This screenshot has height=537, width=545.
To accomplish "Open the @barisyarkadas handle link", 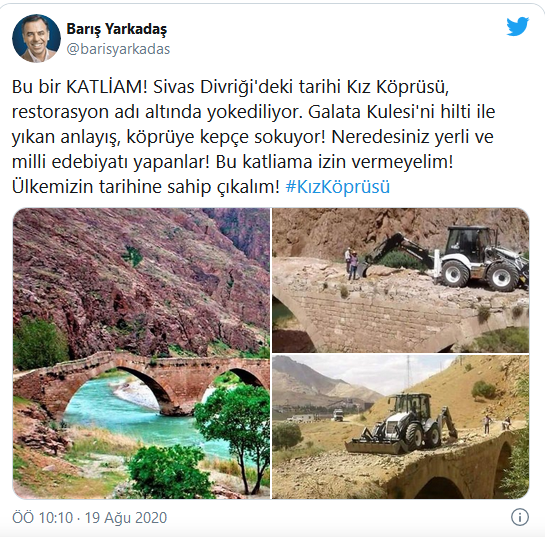I will coord(118,49).
